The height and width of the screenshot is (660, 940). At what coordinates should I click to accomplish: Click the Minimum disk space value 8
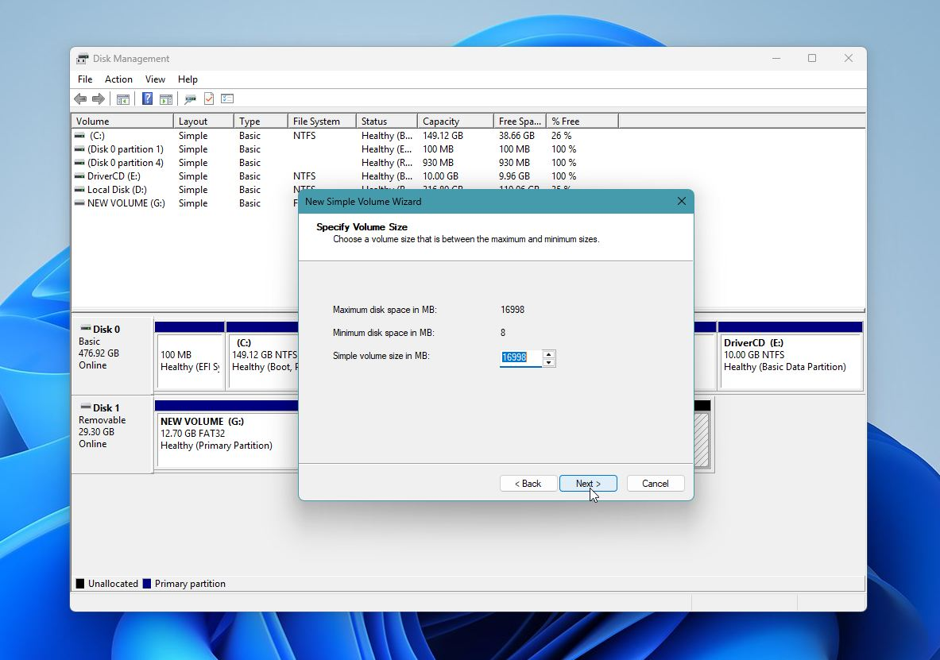(503, 333)
